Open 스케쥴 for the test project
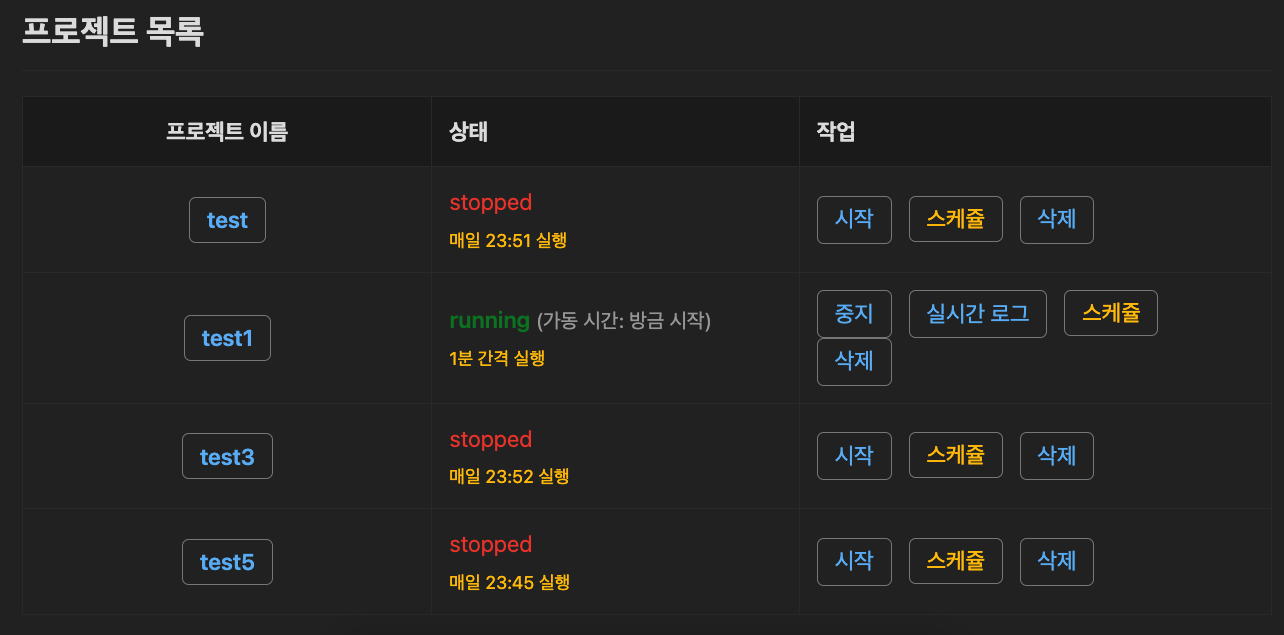The width and height of the screenshot is (1284, 635). (955, 219)
